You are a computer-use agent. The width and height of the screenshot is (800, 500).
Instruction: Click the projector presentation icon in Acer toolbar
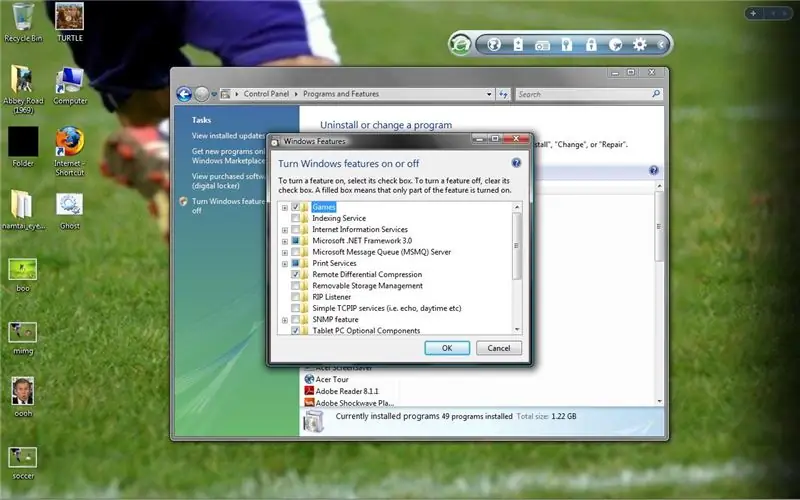(x=542, y=45)
